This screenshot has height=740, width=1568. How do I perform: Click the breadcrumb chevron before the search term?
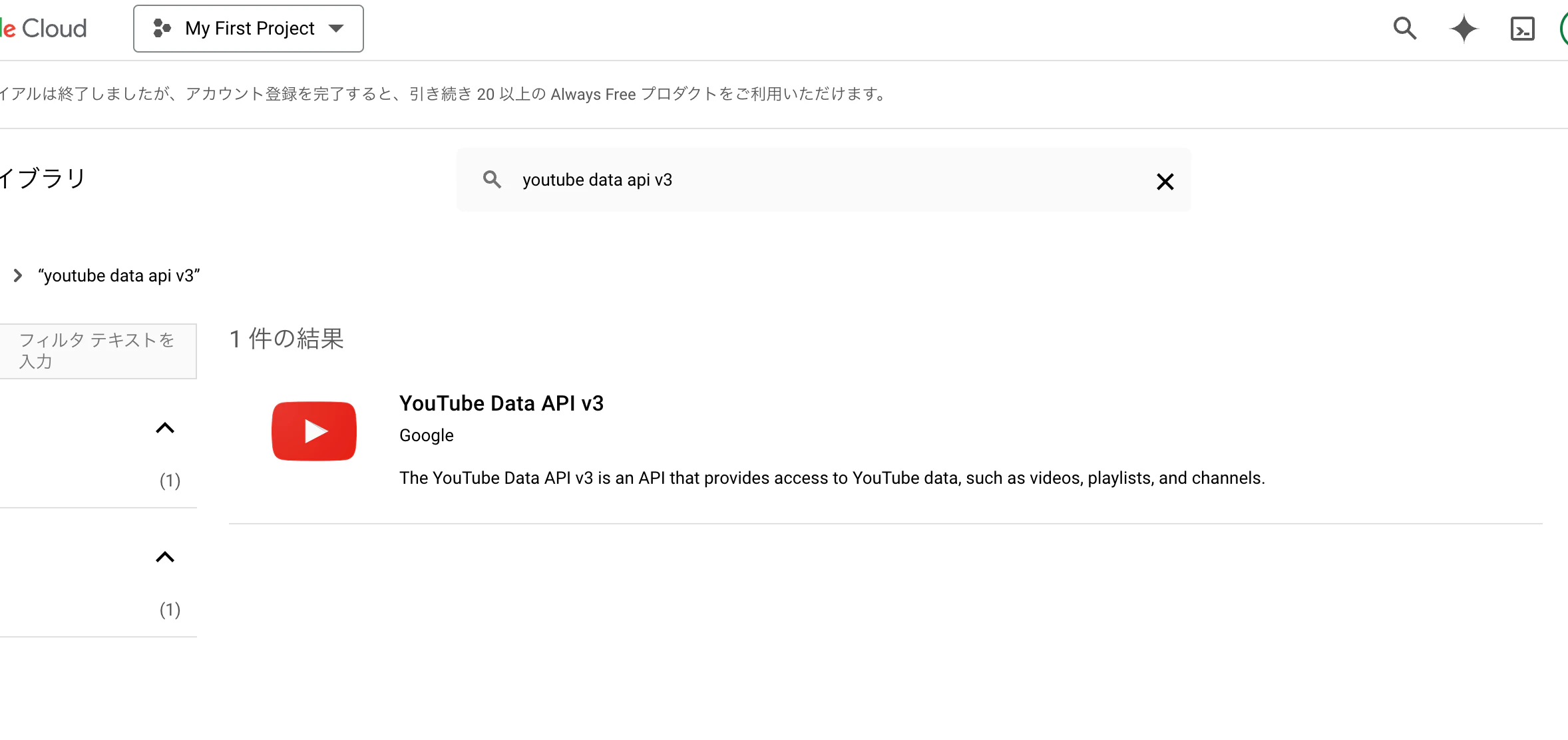point(18,276)
